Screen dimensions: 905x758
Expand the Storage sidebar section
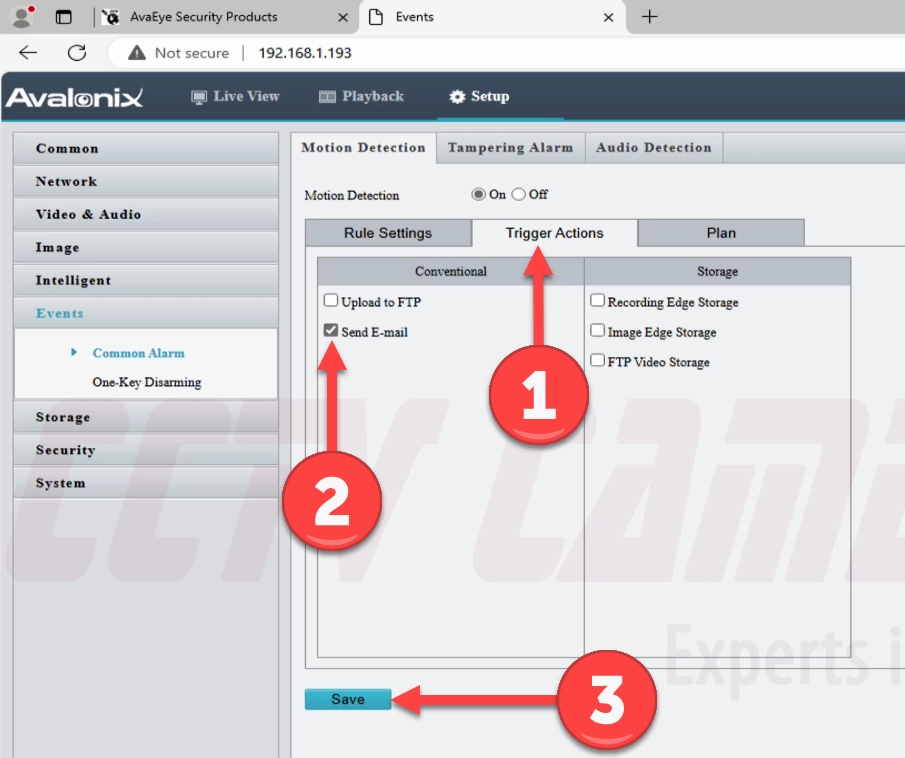click(x=145, y=417)
